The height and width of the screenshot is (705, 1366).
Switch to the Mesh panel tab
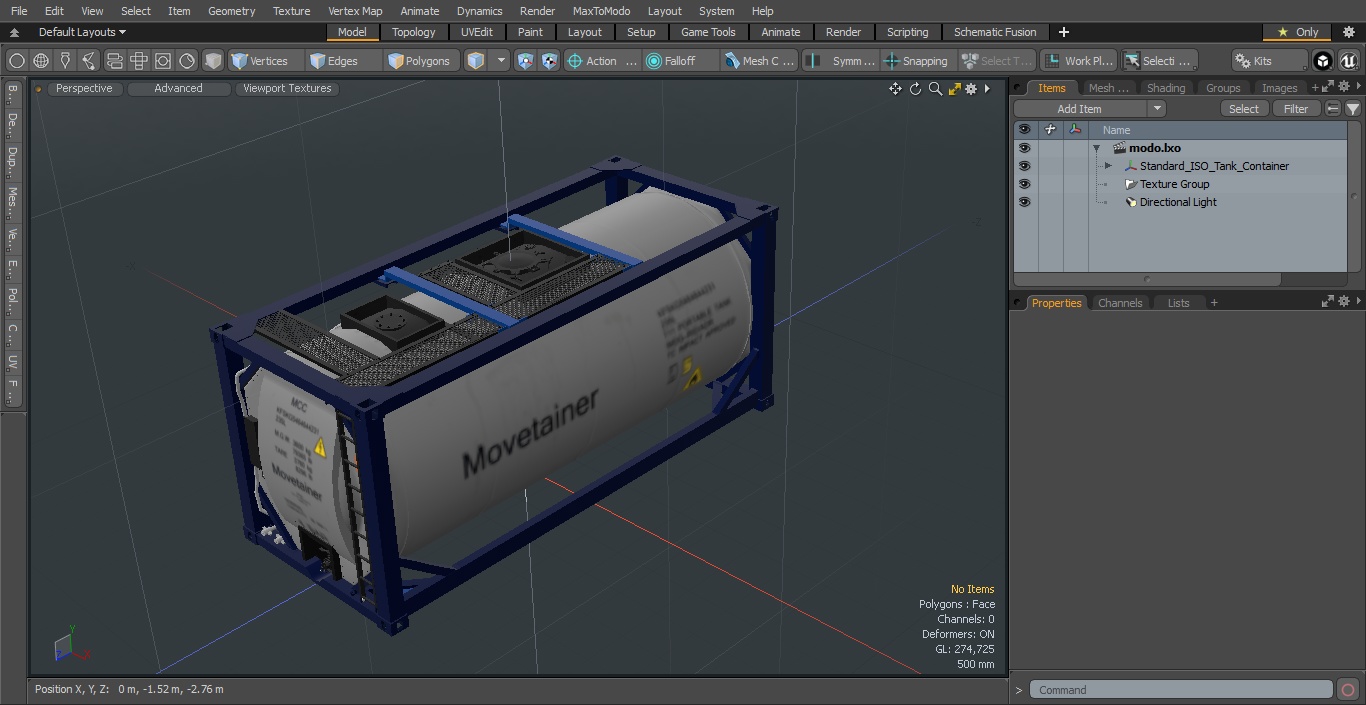point(1107,88)
